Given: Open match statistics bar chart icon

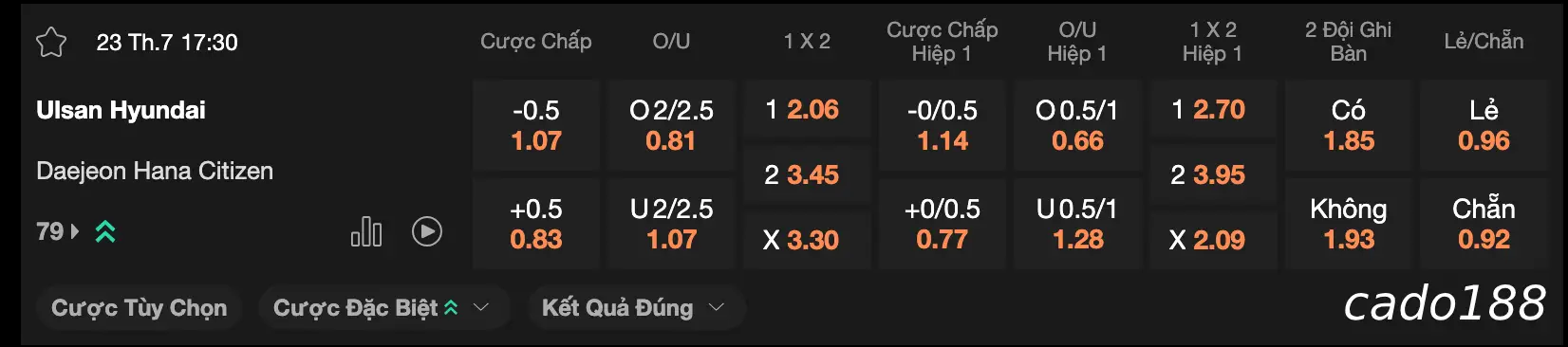Looking at the screenshot, I should tap(366, 231).
